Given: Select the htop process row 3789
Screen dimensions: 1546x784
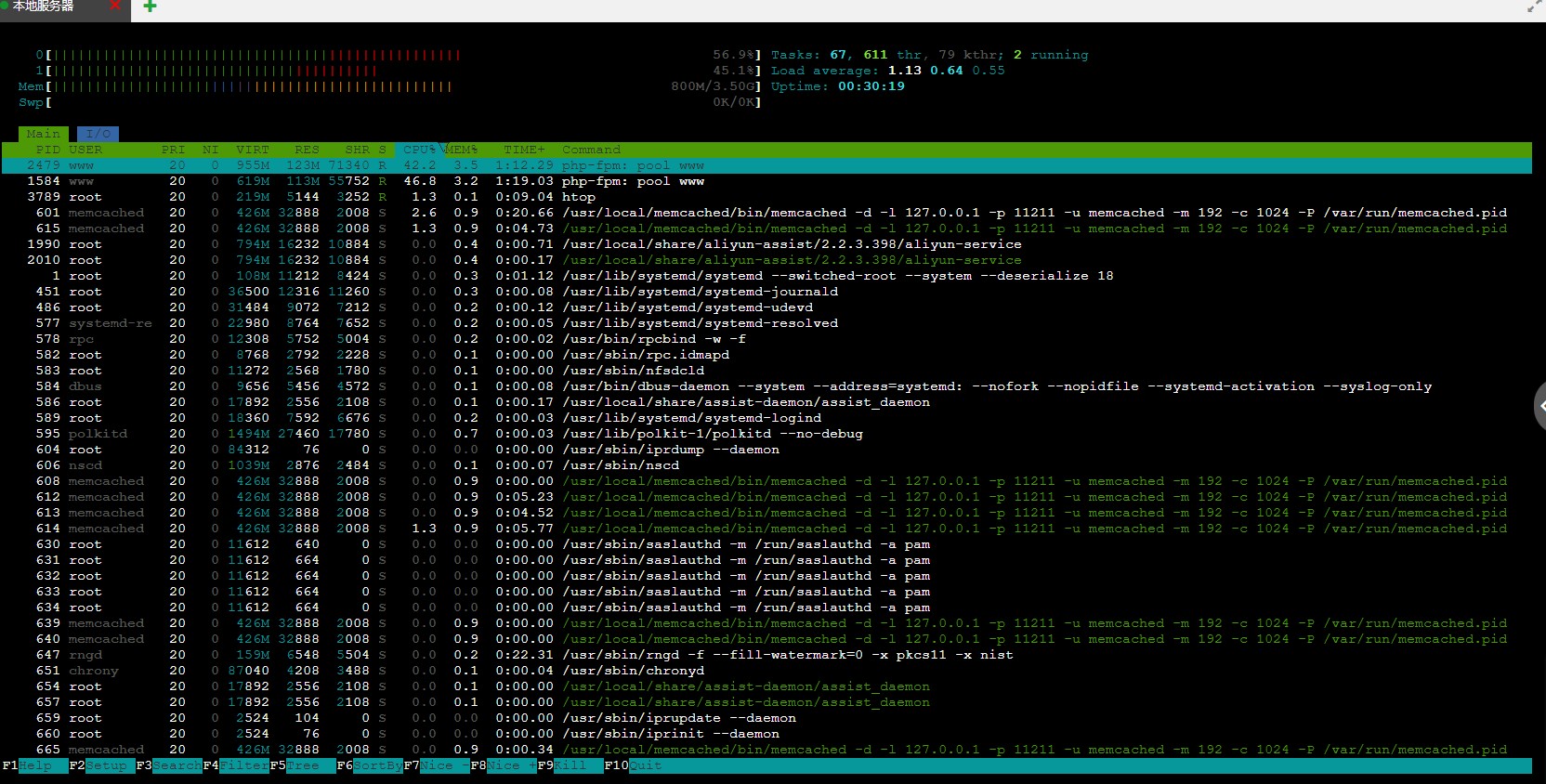Looking at the screenshot, I should coord(766,197).
